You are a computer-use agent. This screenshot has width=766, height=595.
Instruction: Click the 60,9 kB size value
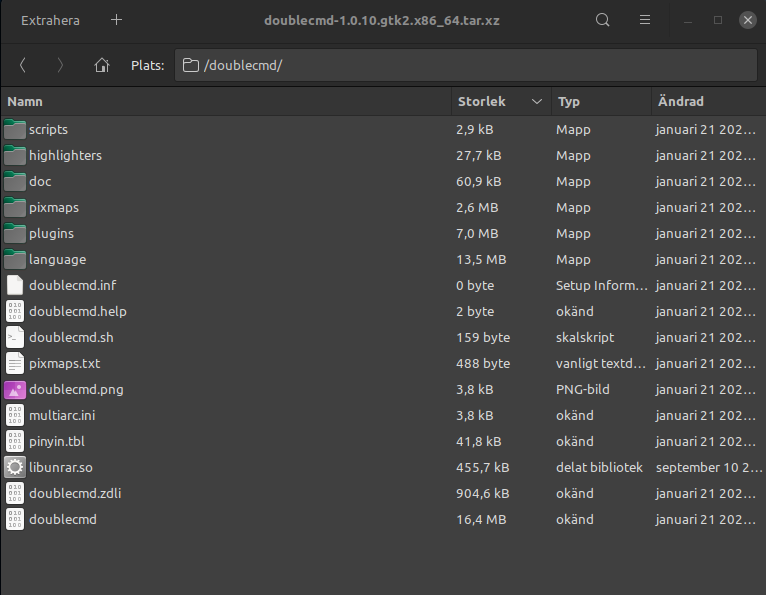click(479, 181)
